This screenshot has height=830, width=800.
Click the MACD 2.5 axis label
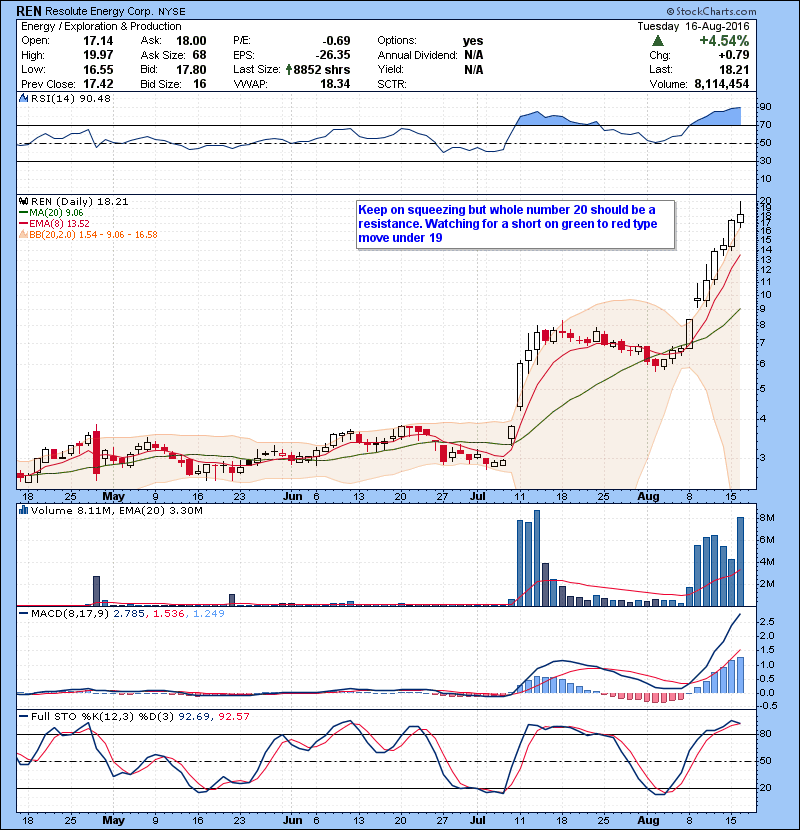pos(767,621)
